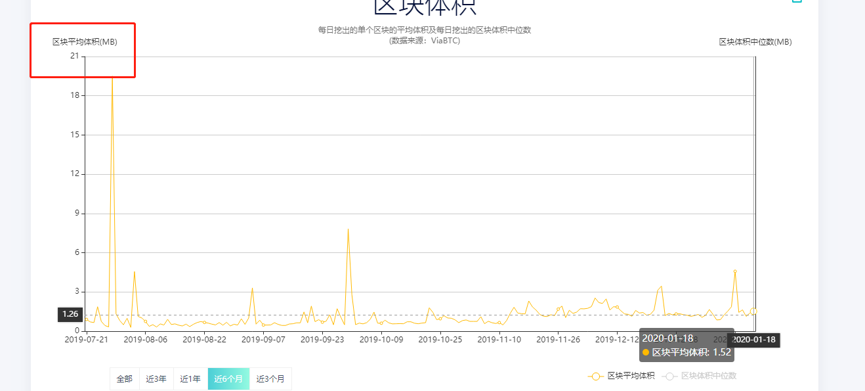Click the y-axis tick label 15
The width and height of the screenshot is (865, 391).
coord(74,135)
